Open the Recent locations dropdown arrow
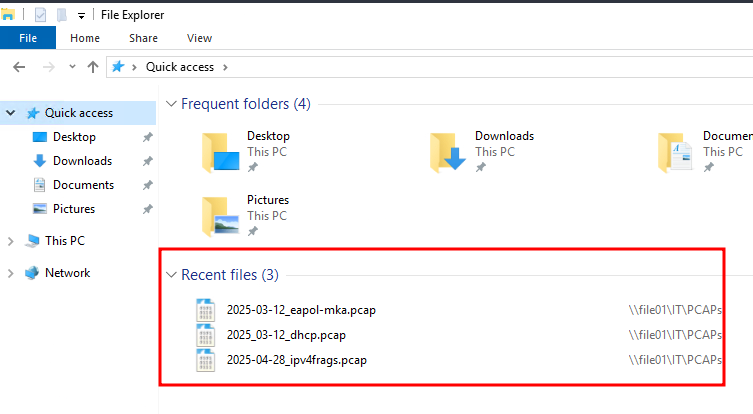The width and height of the screenshot is (753, 414). tap(72, 67)
